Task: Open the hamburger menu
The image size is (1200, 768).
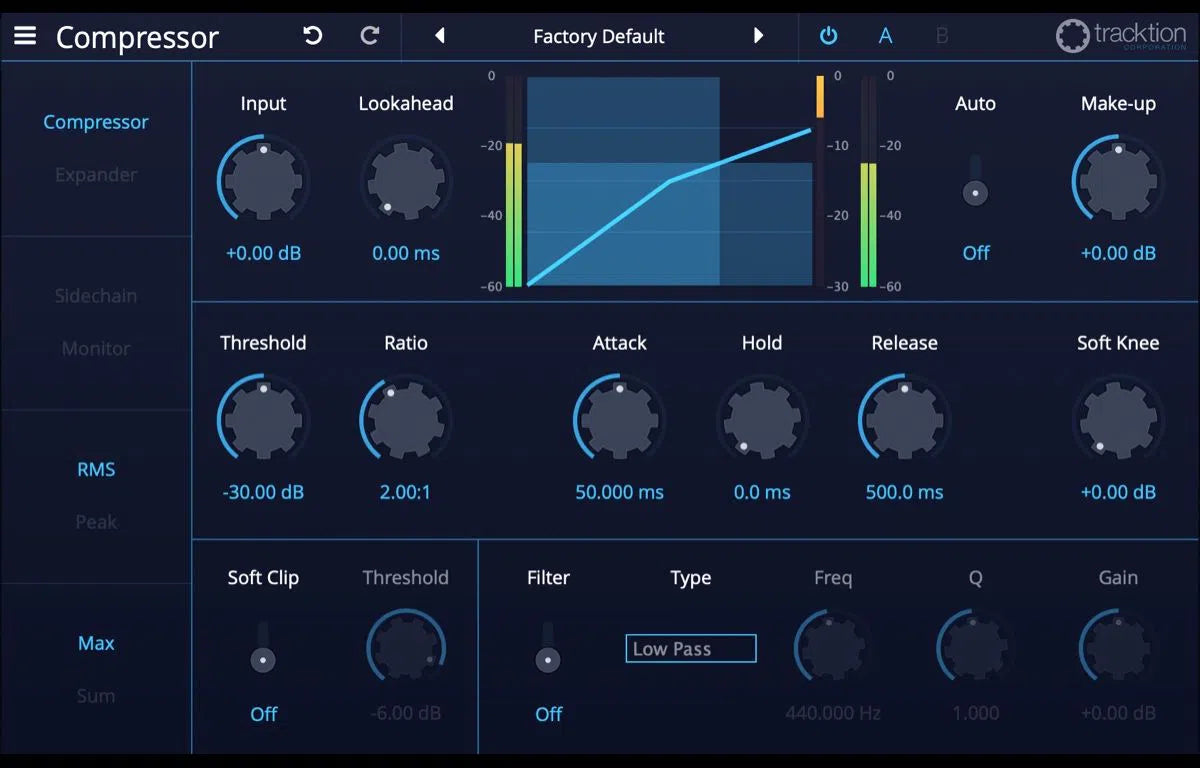Action: [25, 36]
